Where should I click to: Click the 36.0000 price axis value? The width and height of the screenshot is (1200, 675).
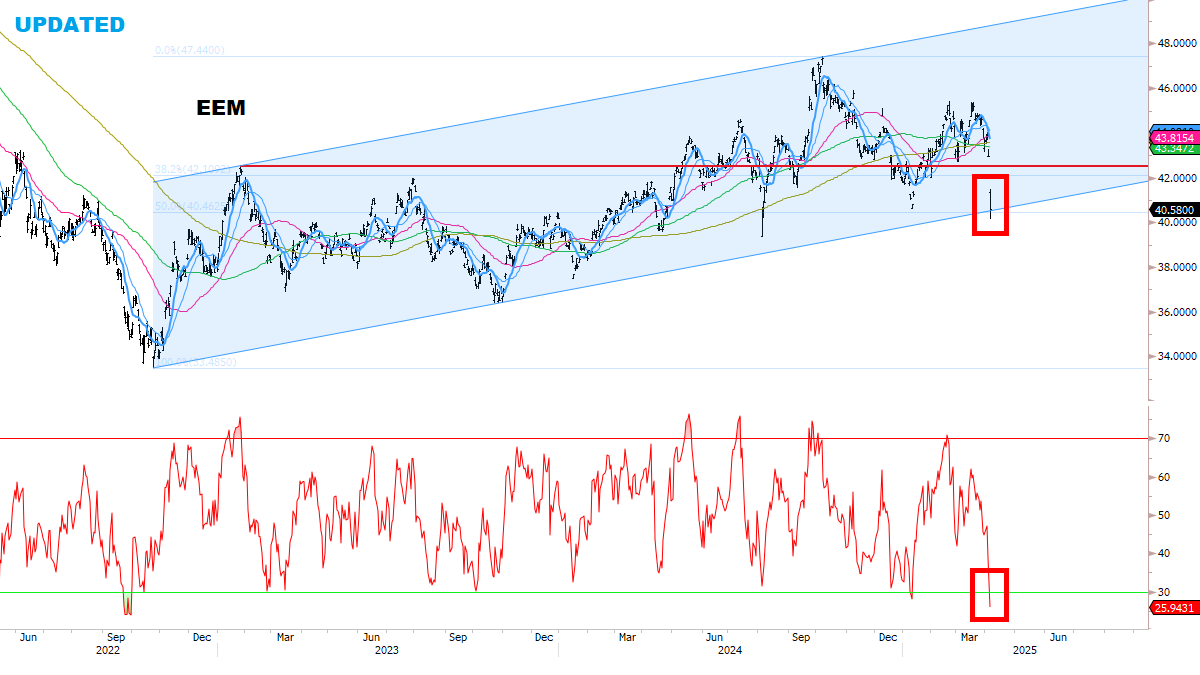(1175, 312)
